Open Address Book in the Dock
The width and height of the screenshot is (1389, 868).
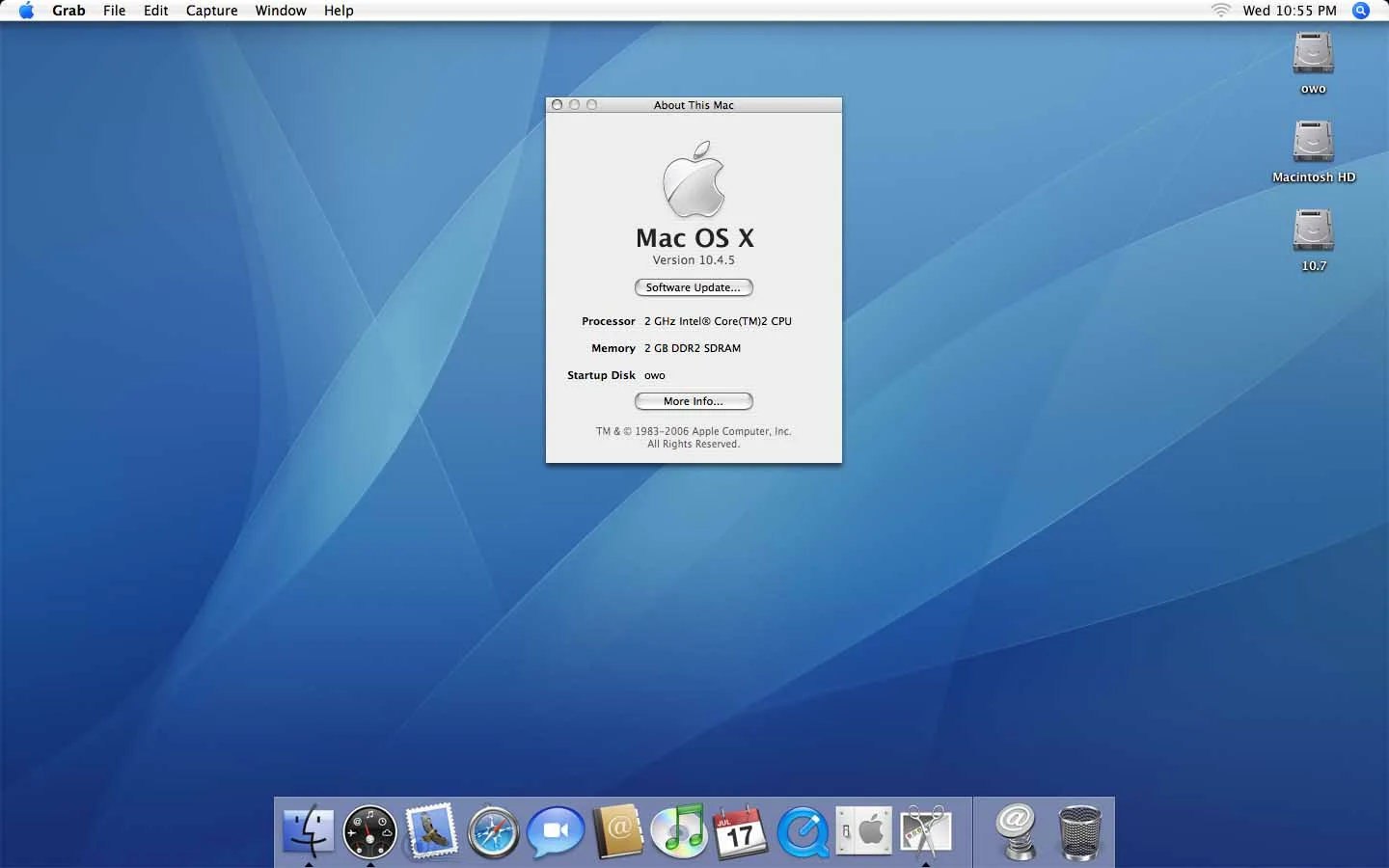coord(617,830)
